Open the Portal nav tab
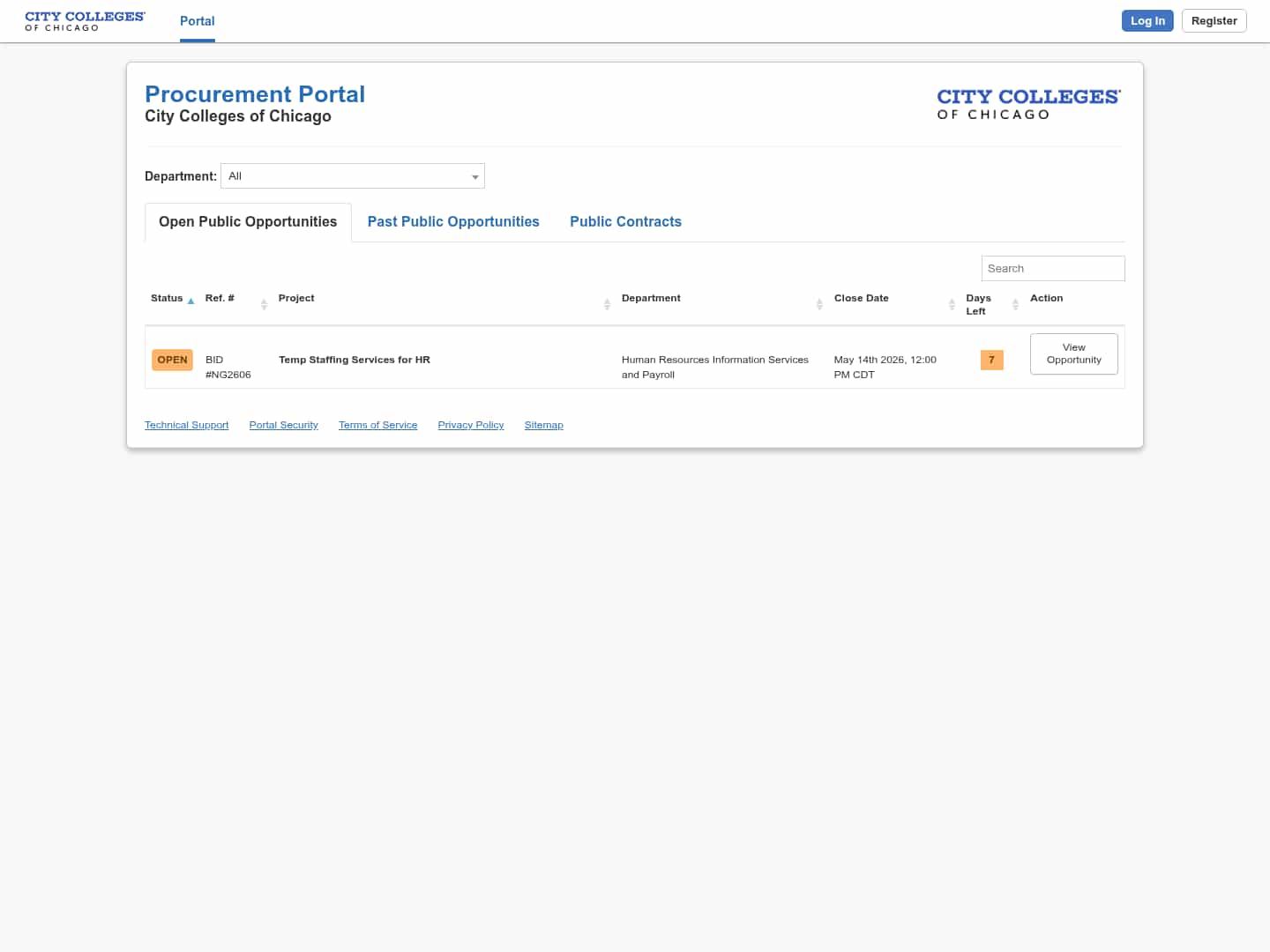The image size is (1270, 952). click(x=198, y=21)
